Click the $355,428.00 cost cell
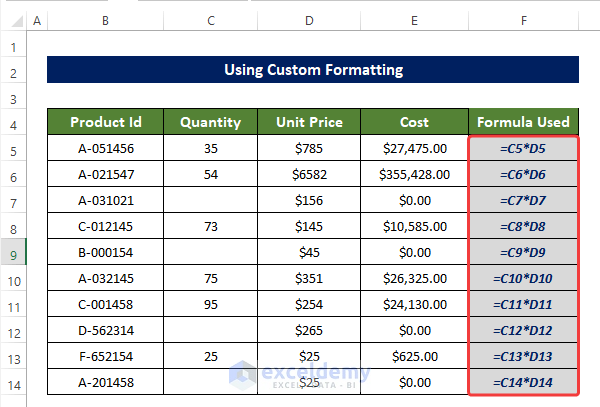The width and height of the screenshot is (600, 407). [x=414, y=175]
